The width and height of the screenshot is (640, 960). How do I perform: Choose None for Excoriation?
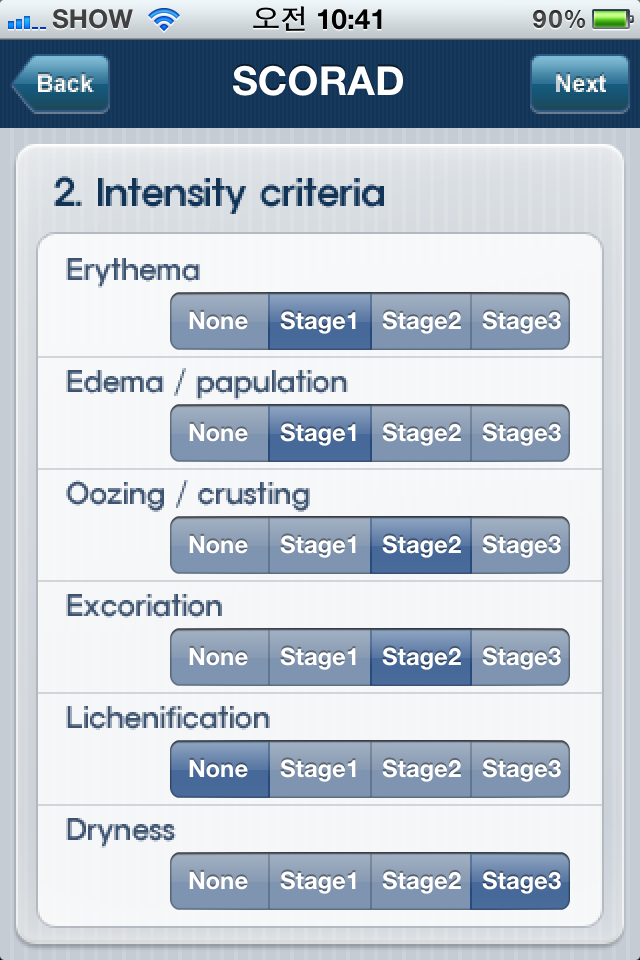[x=219, y=657]
